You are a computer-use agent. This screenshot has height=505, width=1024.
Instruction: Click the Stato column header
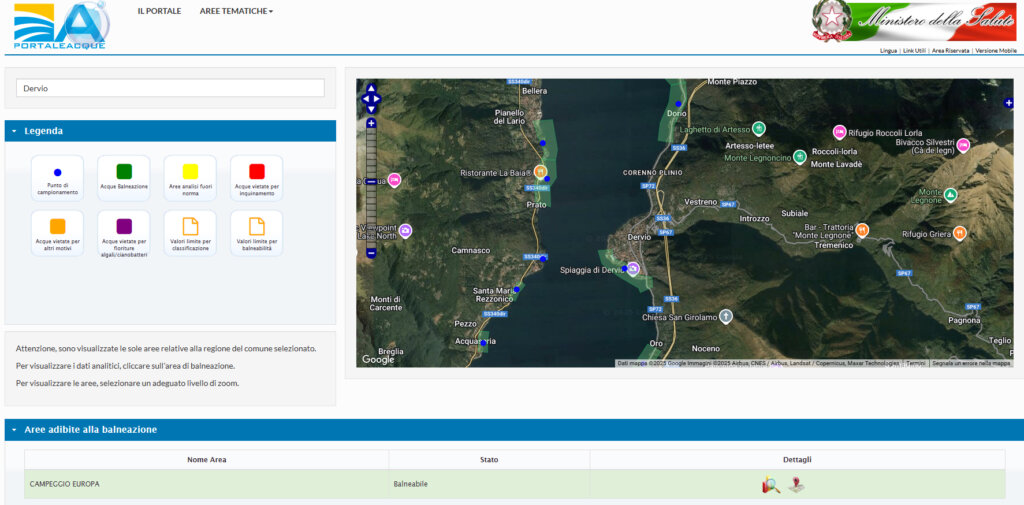click(x=489, y=460)
